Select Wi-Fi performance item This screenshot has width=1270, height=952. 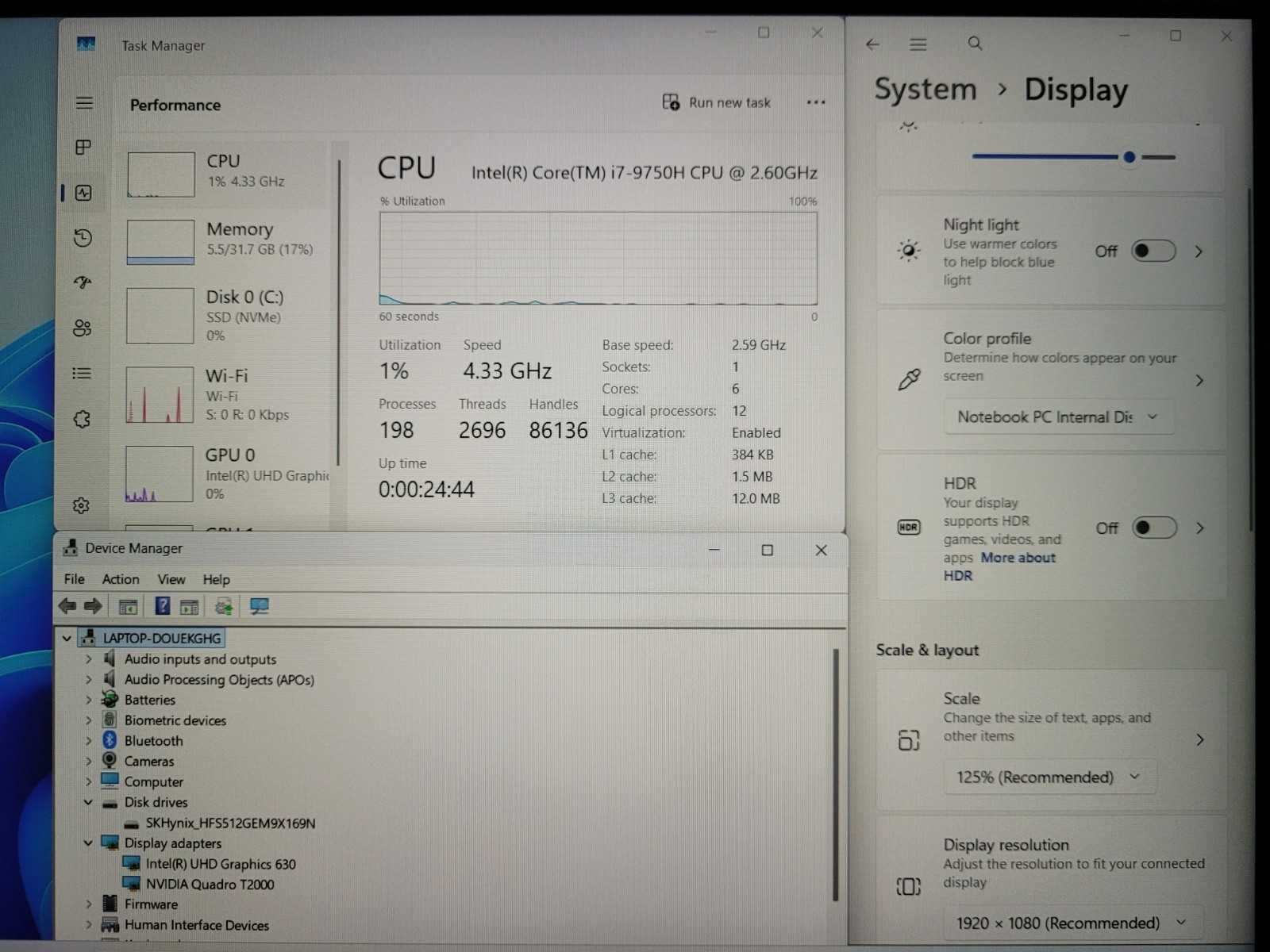click(222, 394)
